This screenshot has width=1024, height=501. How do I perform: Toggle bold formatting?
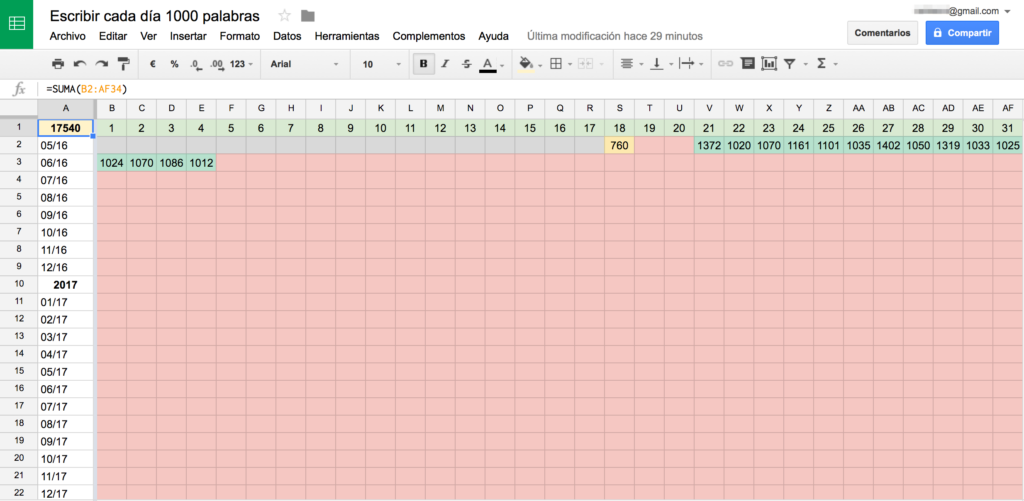424,64
